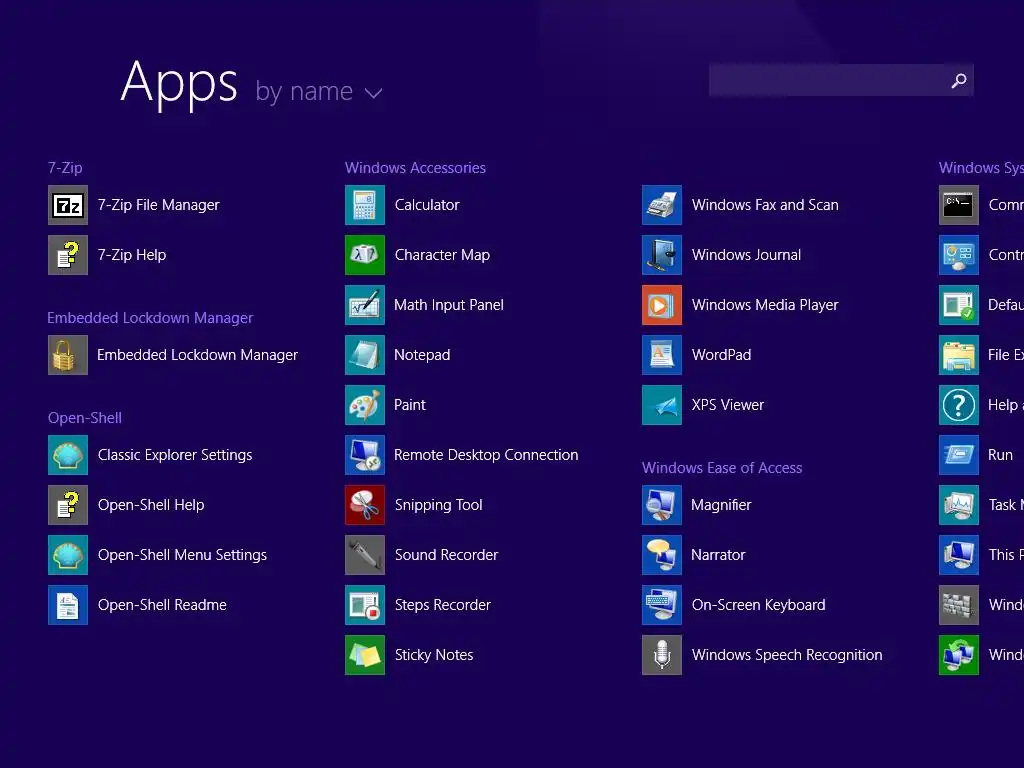1024x768 pixels.
Task: Select the Open-Shell group heading
Action: coord(85,418)
